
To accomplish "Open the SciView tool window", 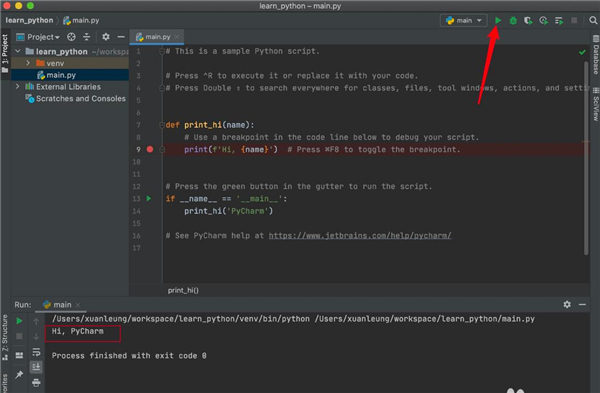I will coord(595,104).
